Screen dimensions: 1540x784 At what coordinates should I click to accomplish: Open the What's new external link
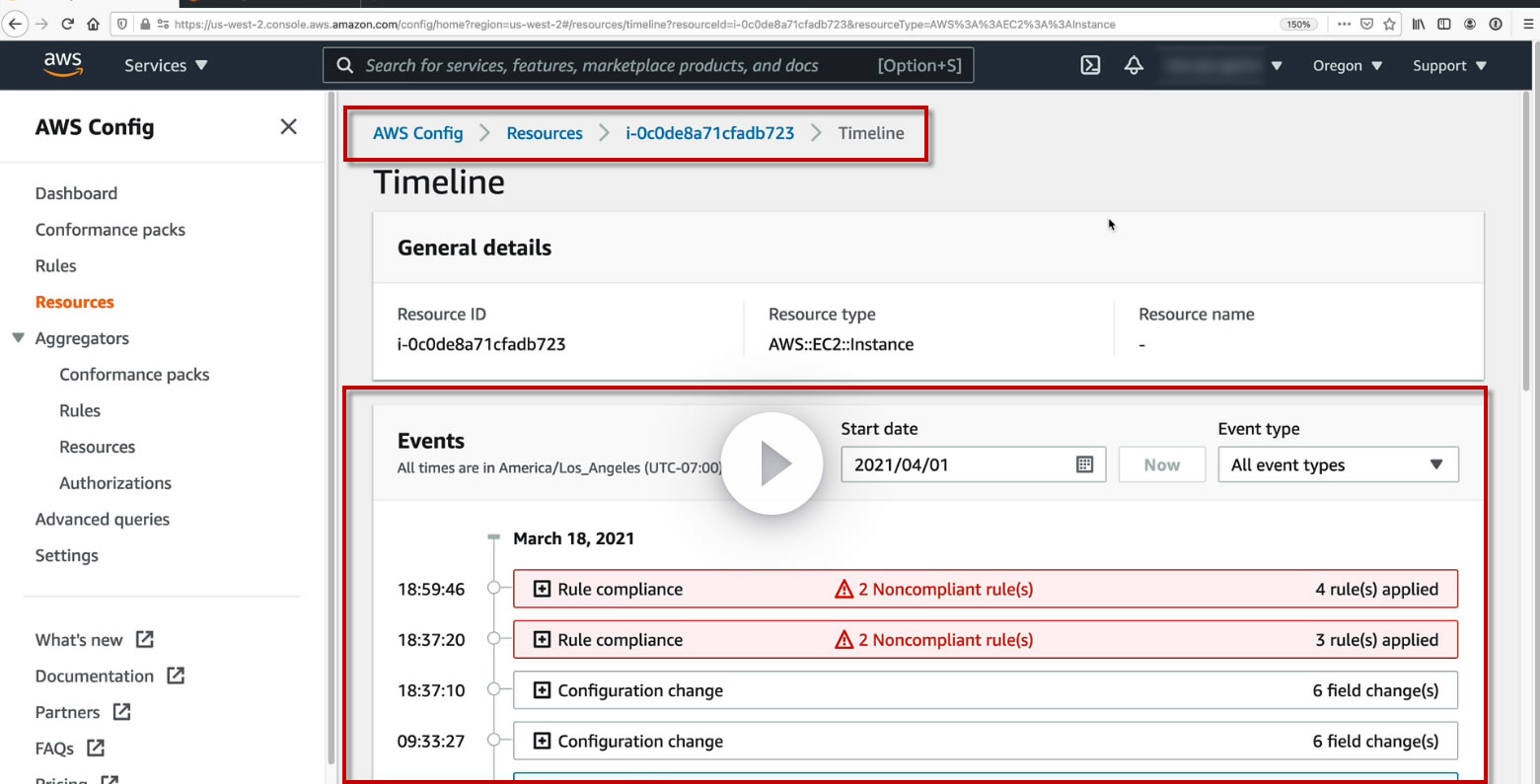click(x=95, y=640)
